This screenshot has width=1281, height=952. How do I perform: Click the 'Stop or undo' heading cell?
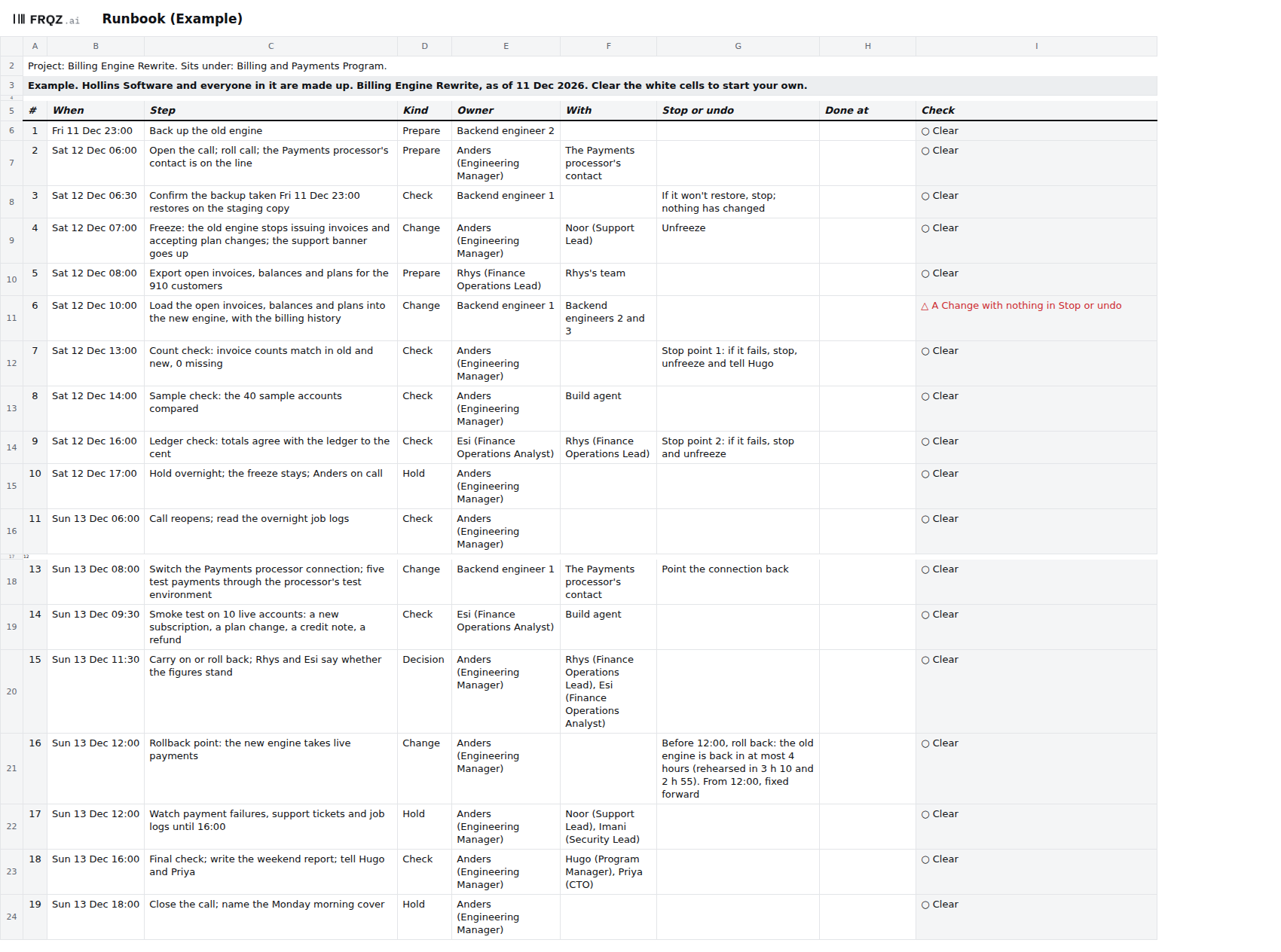[x=738, y=110]
